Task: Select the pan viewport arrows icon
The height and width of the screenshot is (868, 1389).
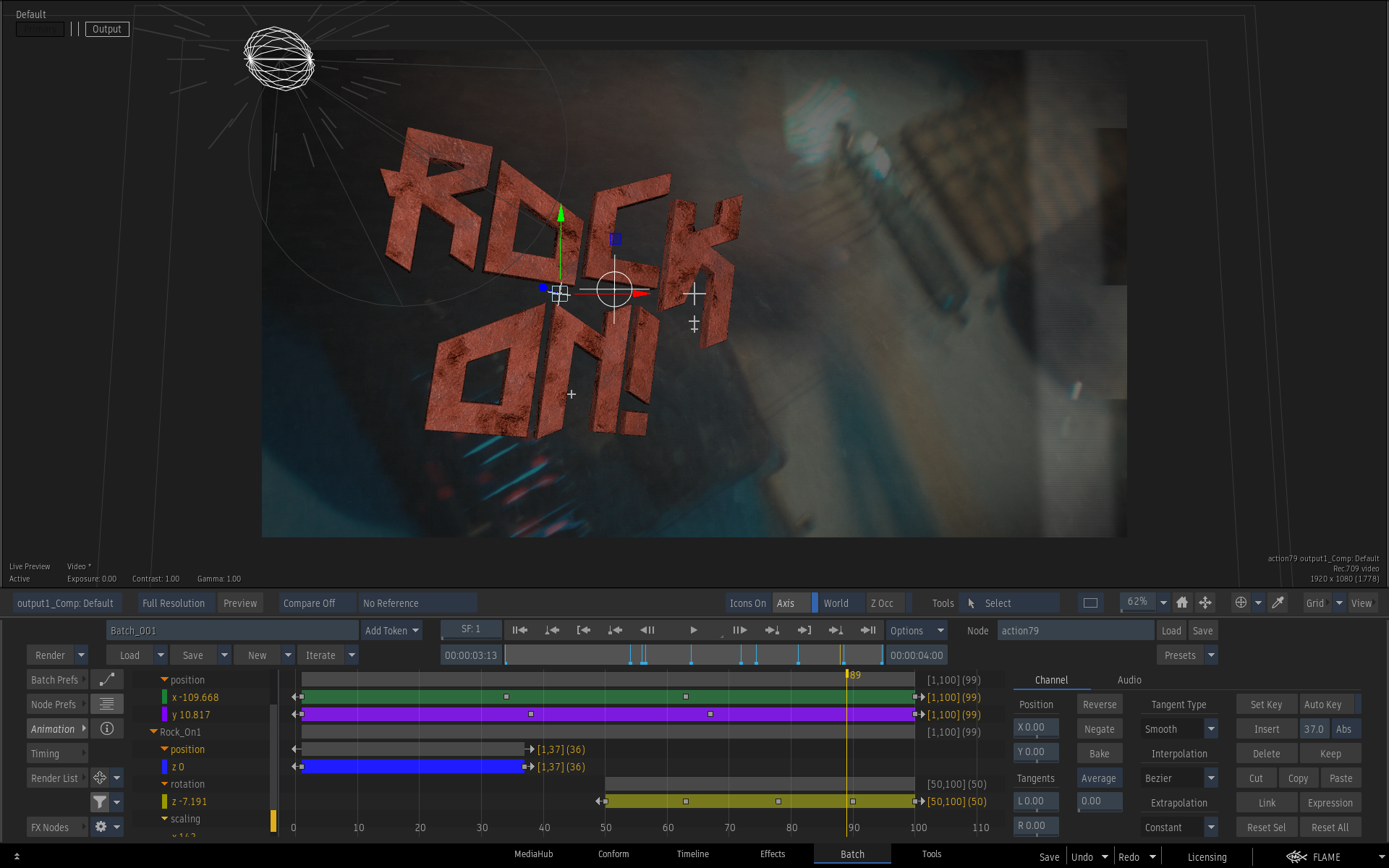Action: pos(1205,603)
